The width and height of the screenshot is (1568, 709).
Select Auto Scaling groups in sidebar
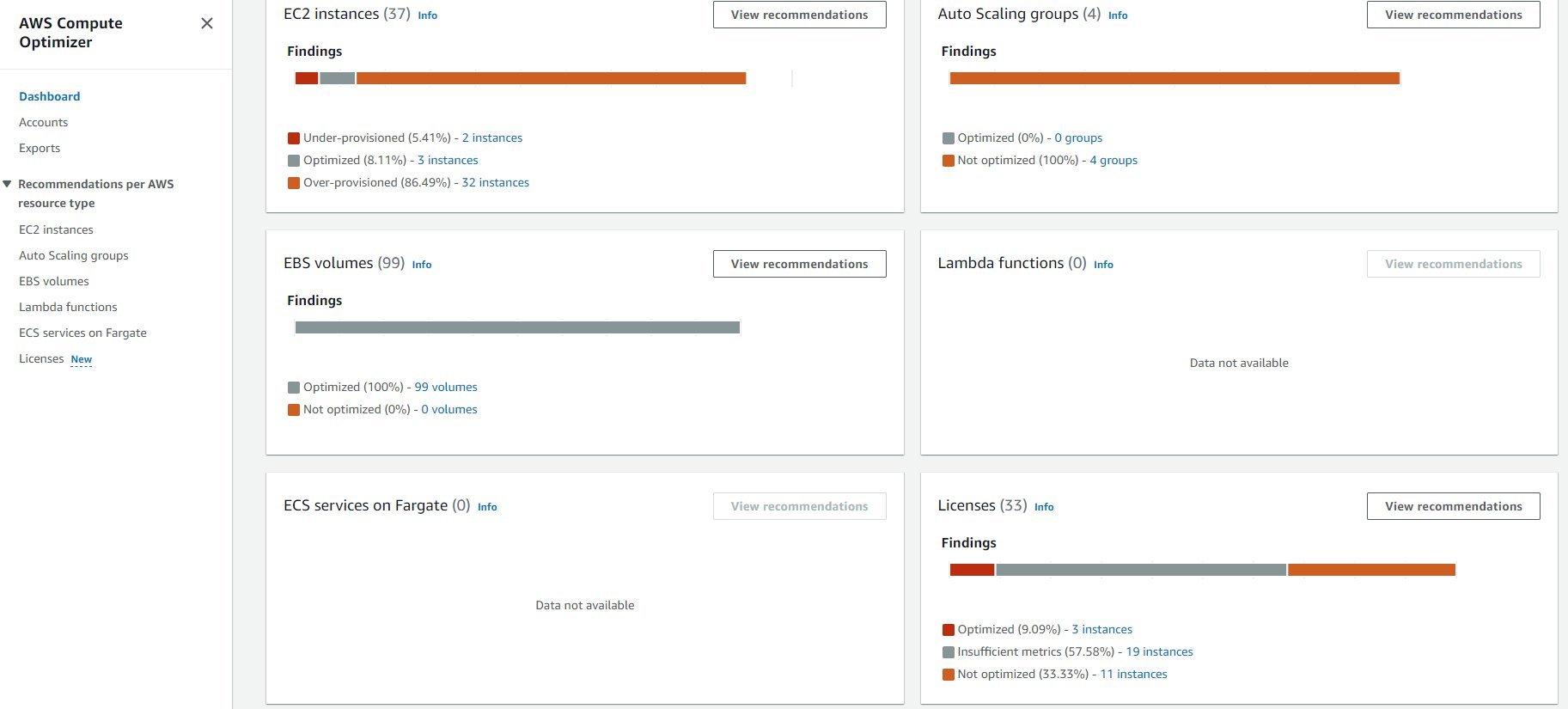coord(74,255)
